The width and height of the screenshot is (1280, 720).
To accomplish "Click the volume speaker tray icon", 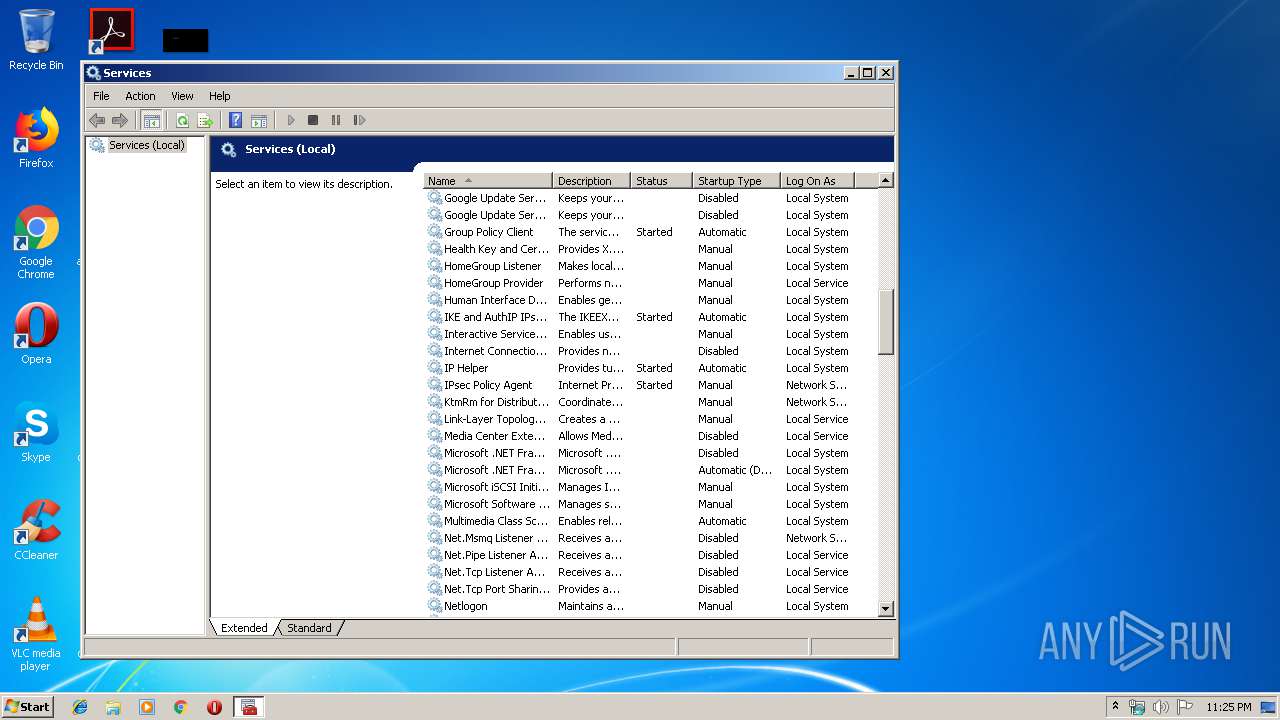I will [1160, 707].
